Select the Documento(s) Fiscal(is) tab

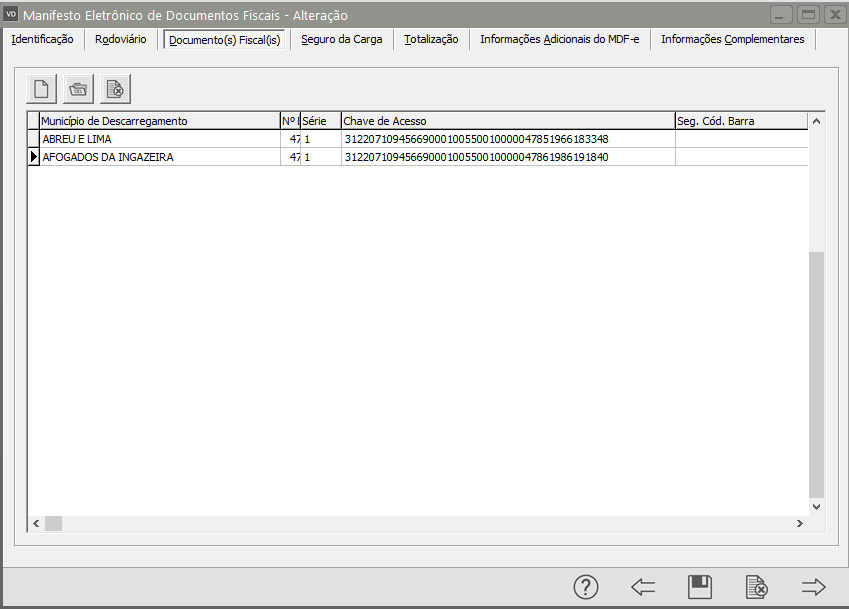[225, 40]
